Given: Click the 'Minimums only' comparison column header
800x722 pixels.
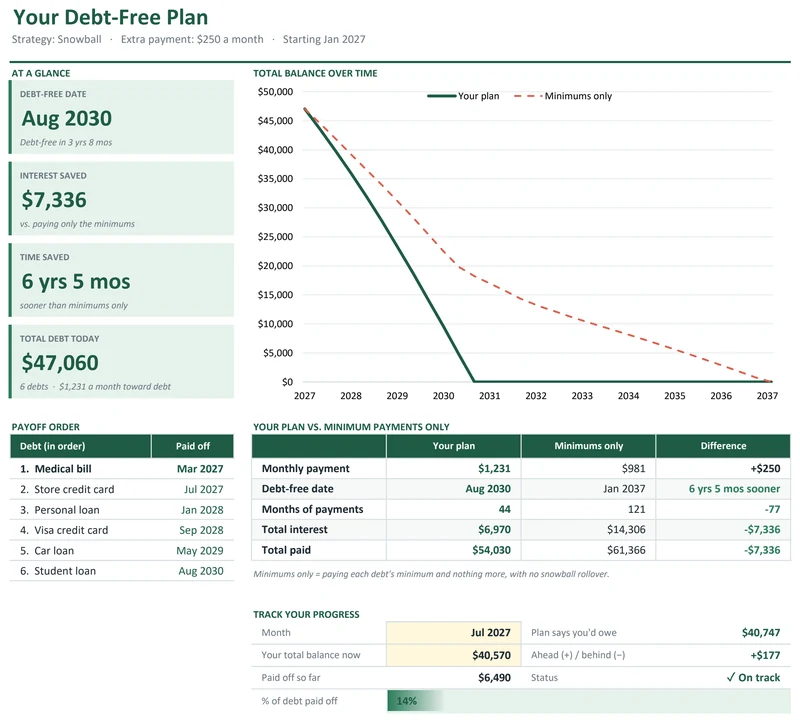Looking at the screenshot, I should click(589, 446).
